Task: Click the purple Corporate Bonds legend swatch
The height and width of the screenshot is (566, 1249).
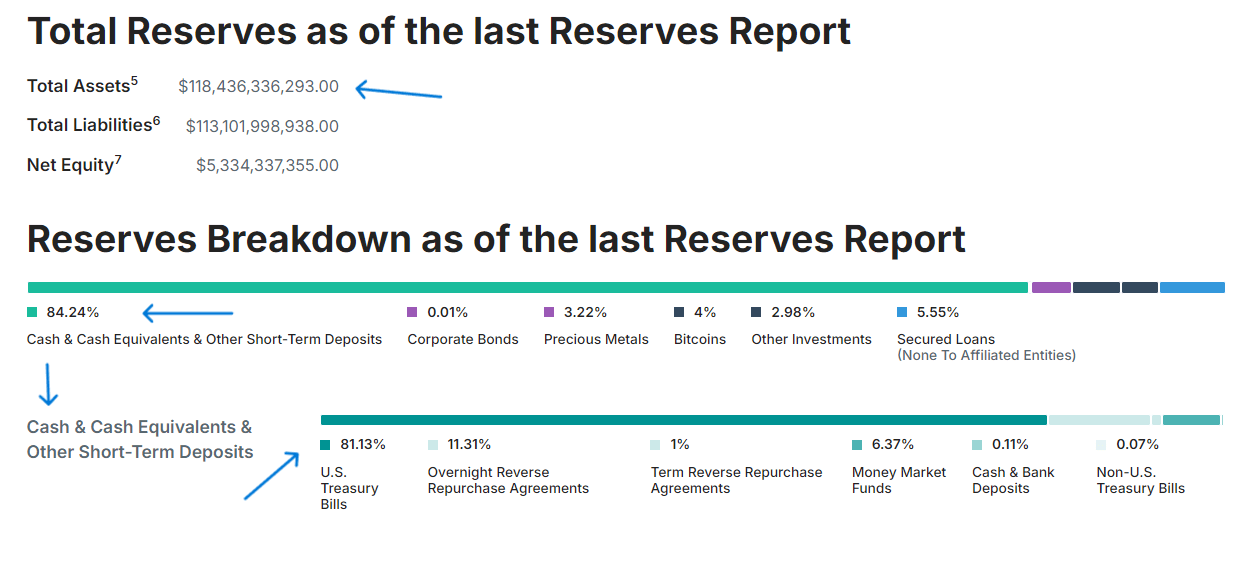Action: (412, 312)
